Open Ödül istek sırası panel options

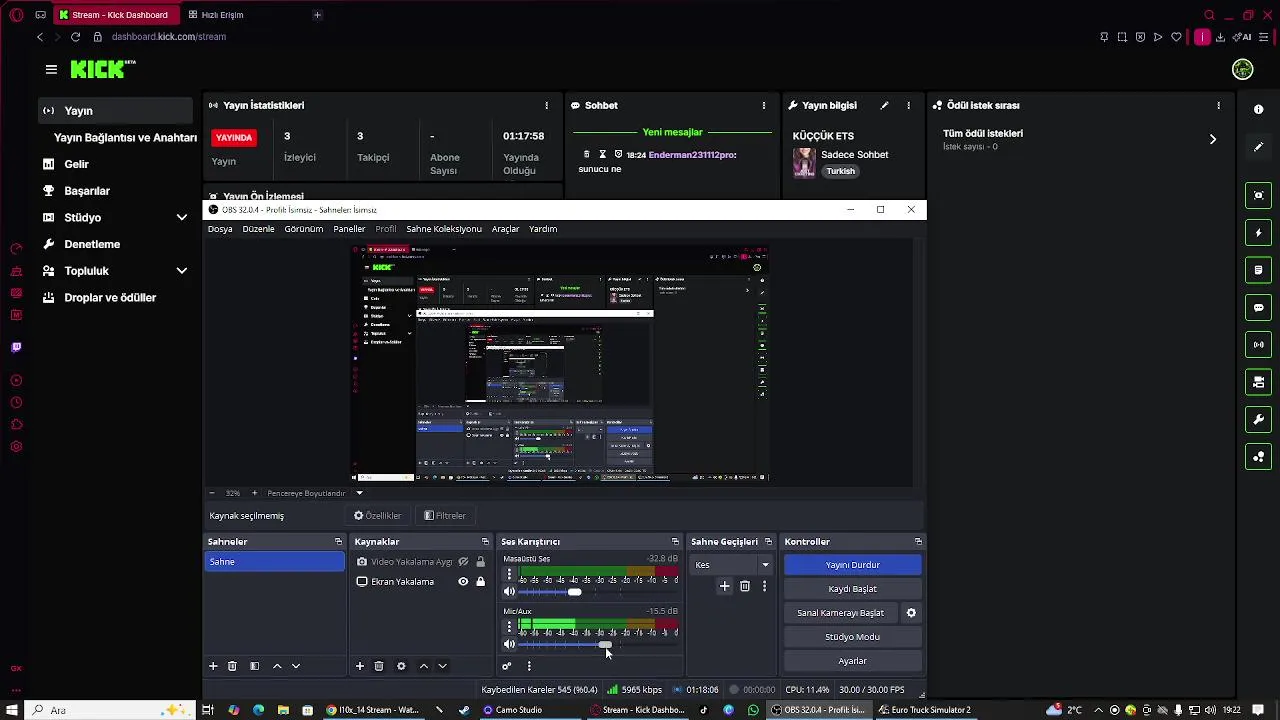1218,105
